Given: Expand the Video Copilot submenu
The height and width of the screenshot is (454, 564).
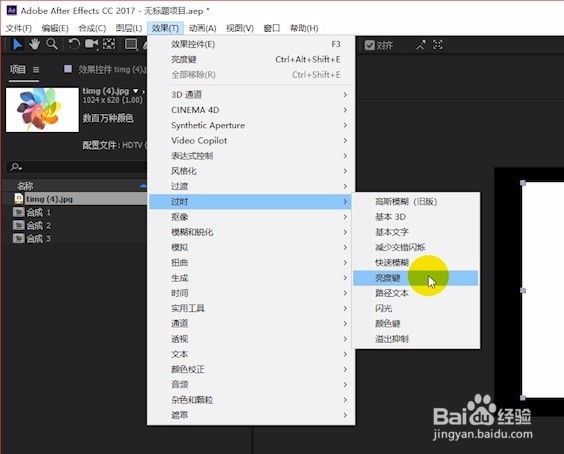Looking at the screenshot, I should [x=252, y=141].
